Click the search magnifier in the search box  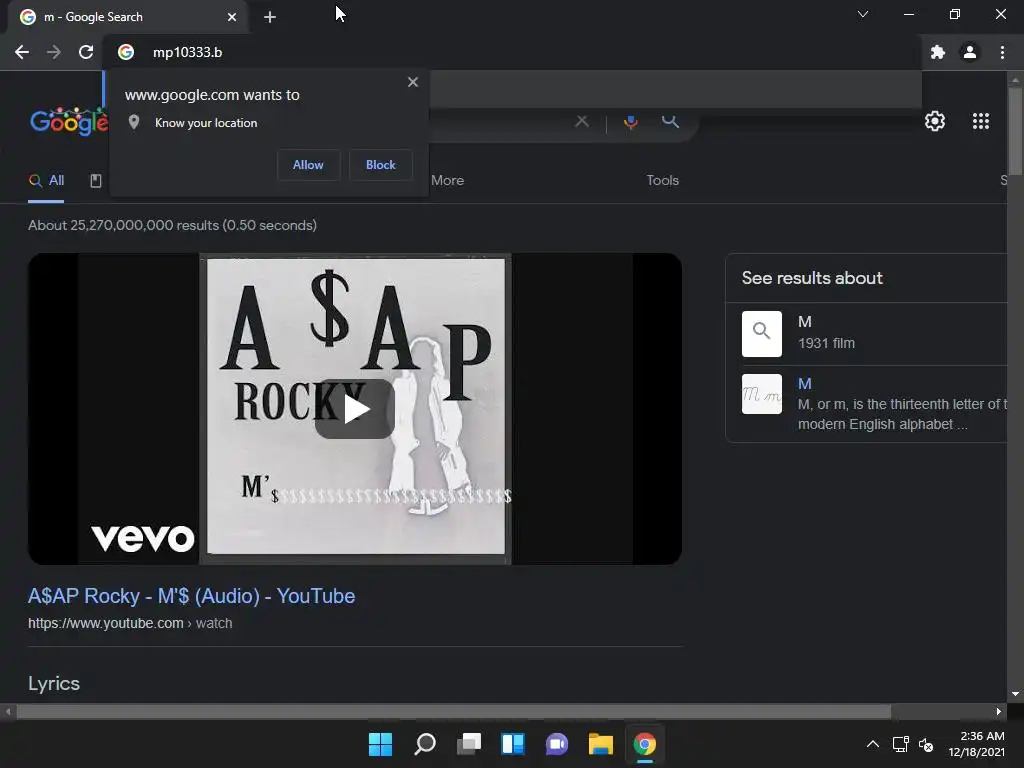click(x=671, y=121)
